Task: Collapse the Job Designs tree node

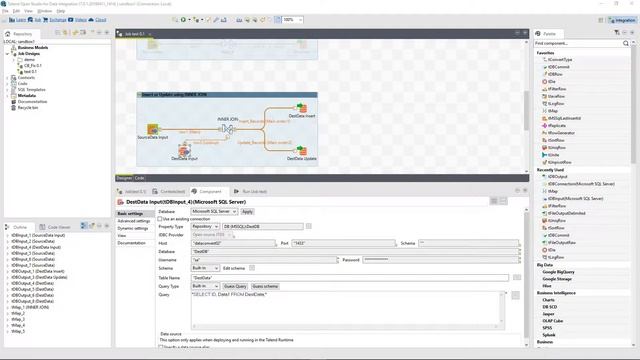Action: 7,54
